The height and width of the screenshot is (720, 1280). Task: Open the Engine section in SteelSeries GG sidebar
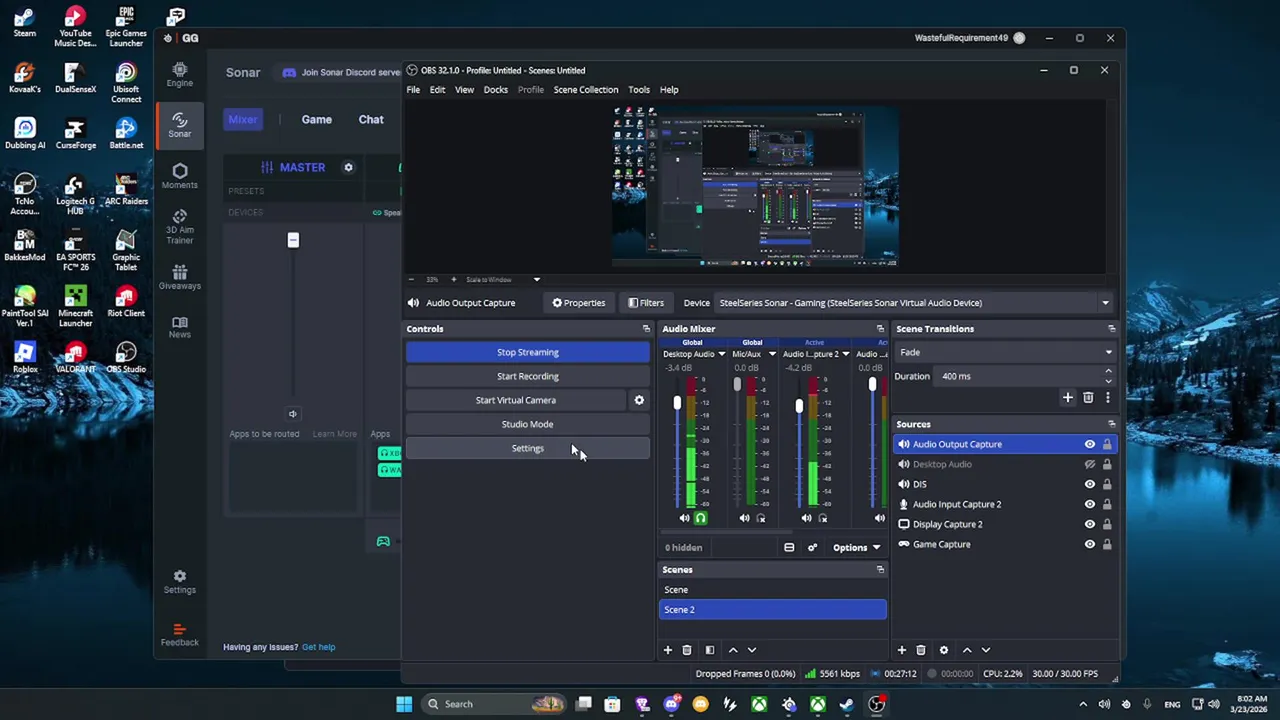[x=179, y=74]
